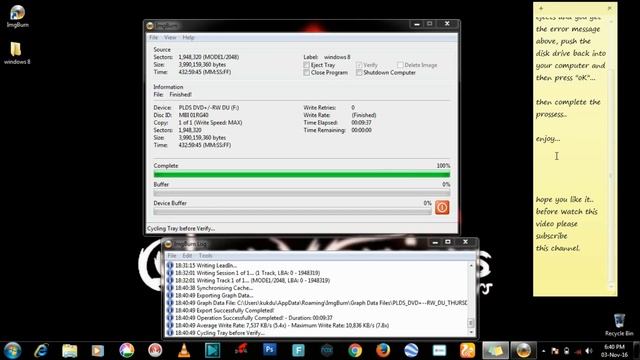Minimize the ImgBurn Log window
Screen dimensions: 640x360
tap(435, 242)
